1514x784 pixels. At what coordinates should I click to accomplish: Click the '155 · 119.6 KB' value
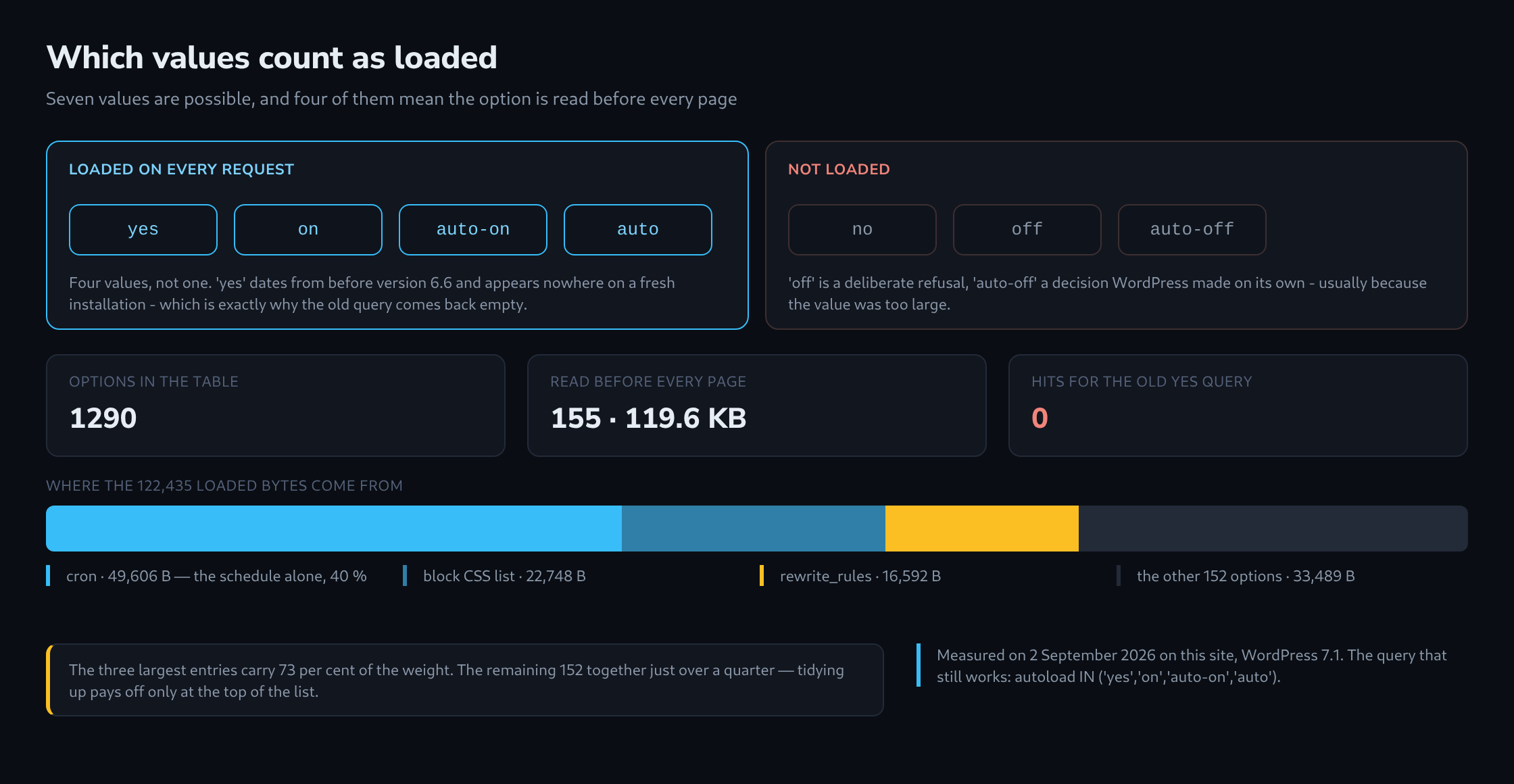click(648, 418)
